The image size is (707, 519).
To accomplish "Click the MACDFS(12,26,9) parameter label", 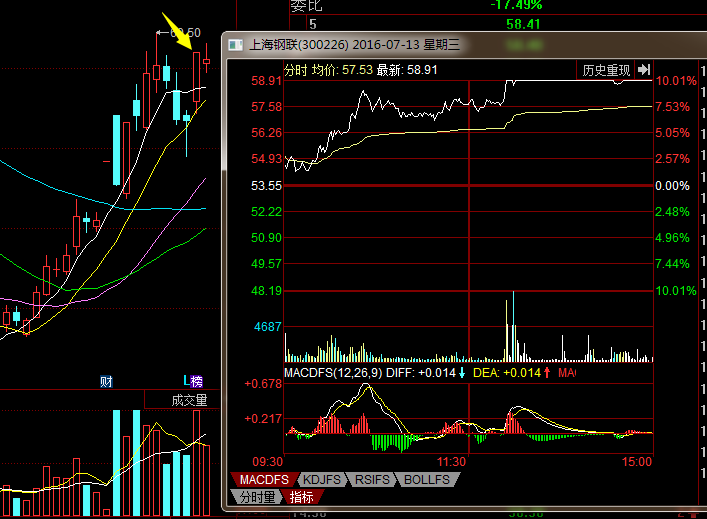I will click(x=332, y=373).
